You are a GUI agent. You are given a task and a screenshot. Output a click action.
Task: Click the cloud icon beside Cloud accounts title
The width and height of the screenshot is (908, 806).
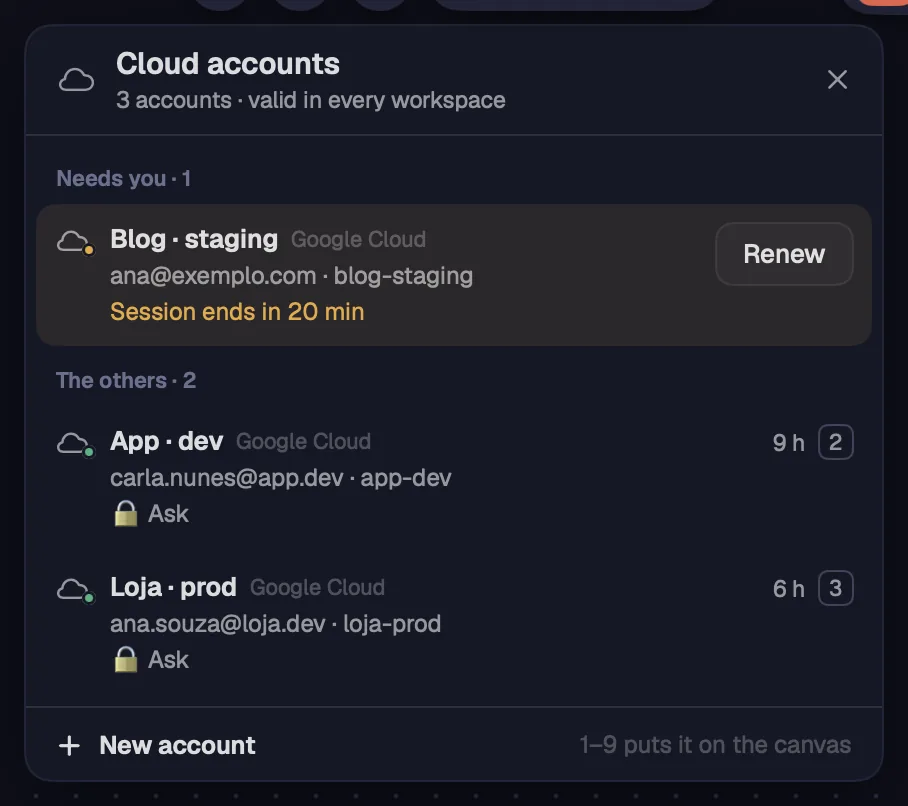(76, 80)
